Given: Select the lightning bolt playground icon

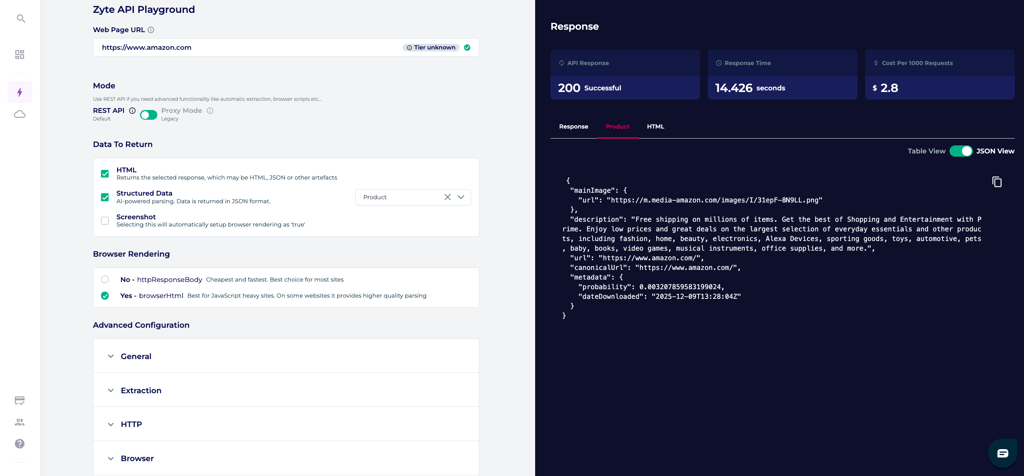Looking at the screenshot, I should coord(20,92).
